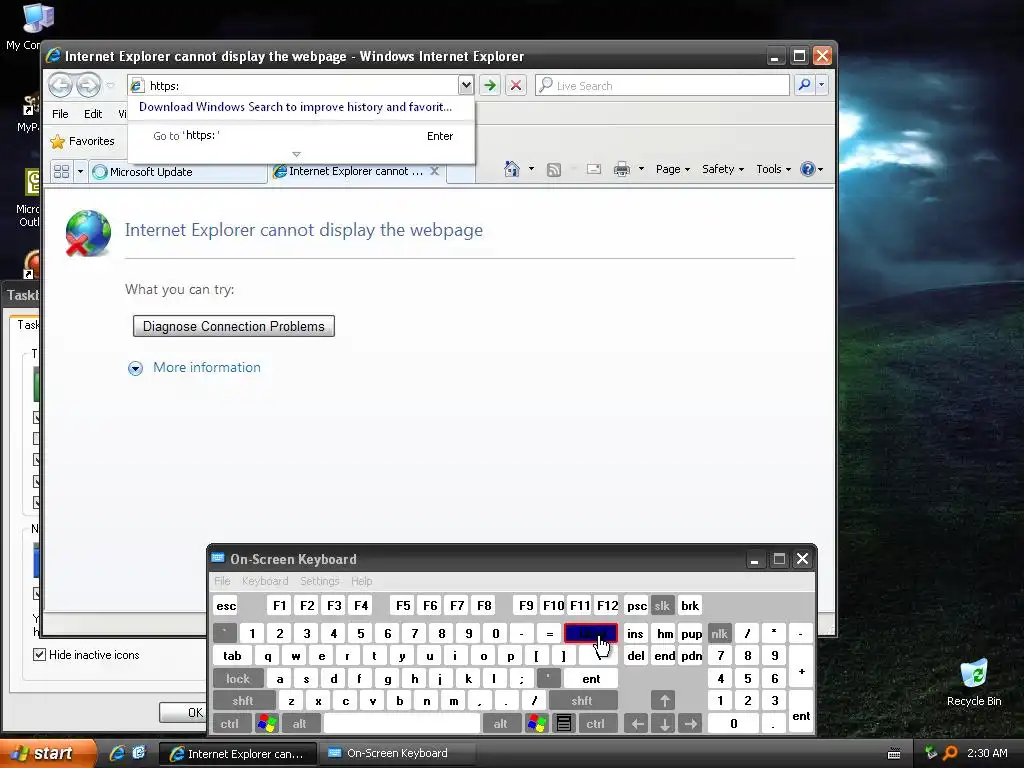1024x768 pixels.
Task: Toggle the nlk (num lock) key
Action: 719,633
